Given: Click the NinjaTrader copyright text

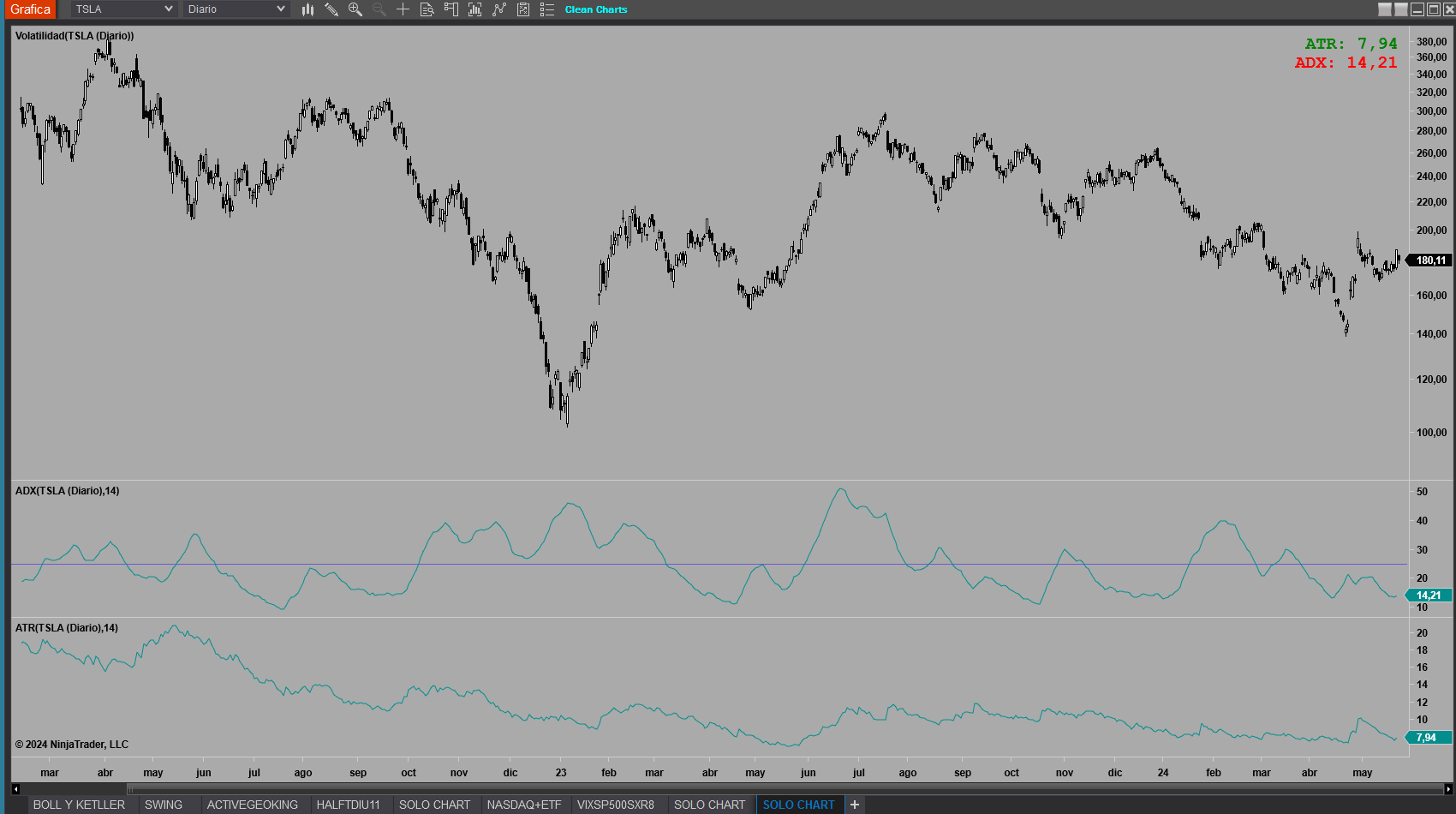Looking at the screenshot, I should 72,745.
